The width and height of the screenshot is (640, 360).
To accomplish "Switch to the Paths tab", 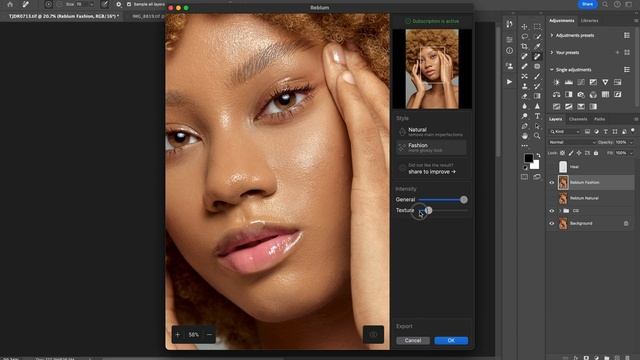I will click(x=599, y=119).
